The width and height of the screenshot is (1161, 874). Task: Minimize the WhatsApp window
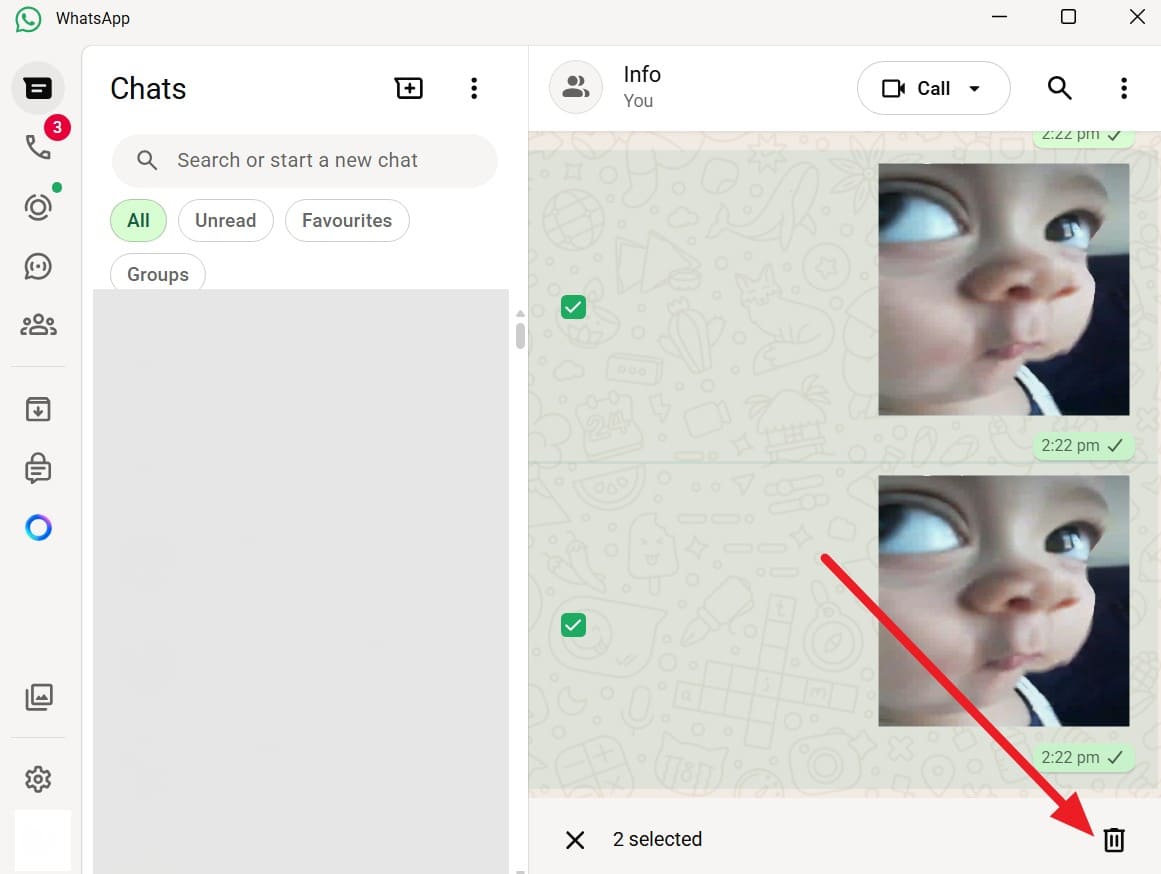[999, 16]
